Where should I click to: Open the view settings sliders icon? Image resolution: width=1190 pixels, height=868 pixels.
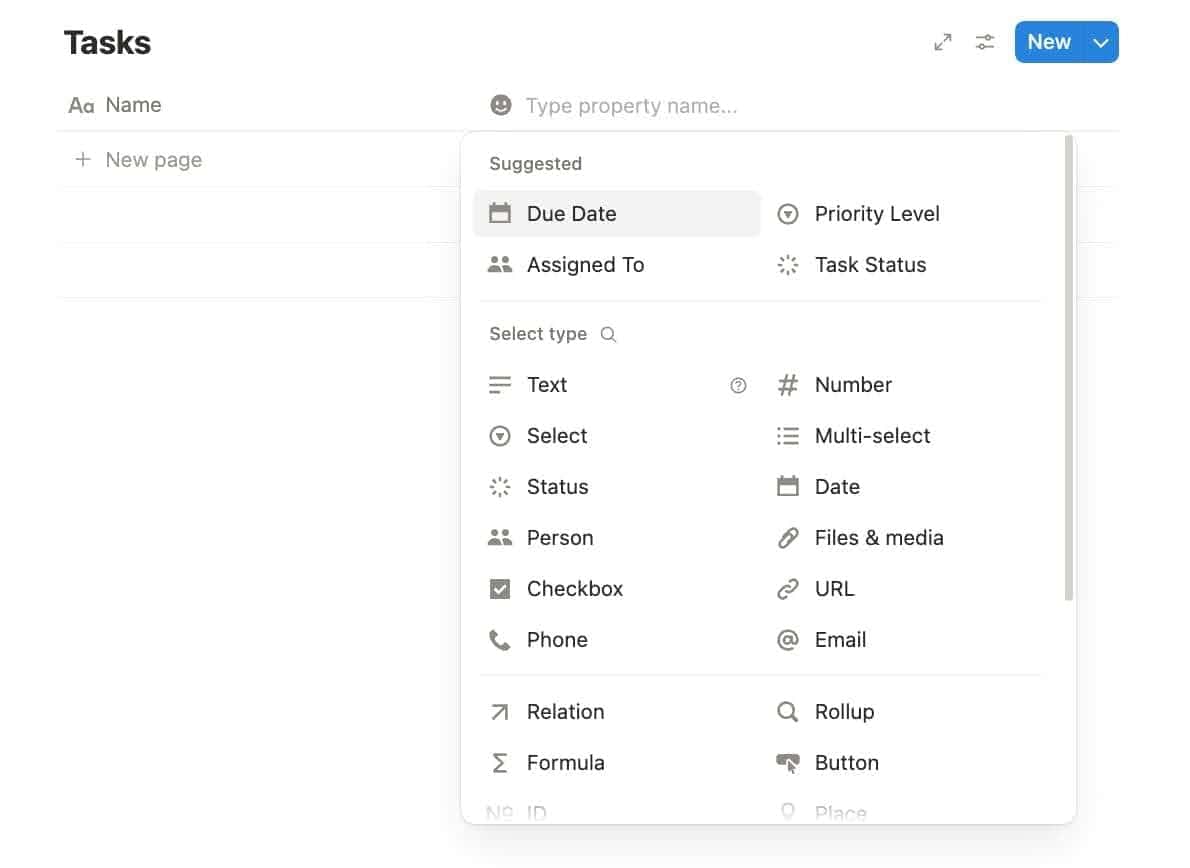point(985,42)
